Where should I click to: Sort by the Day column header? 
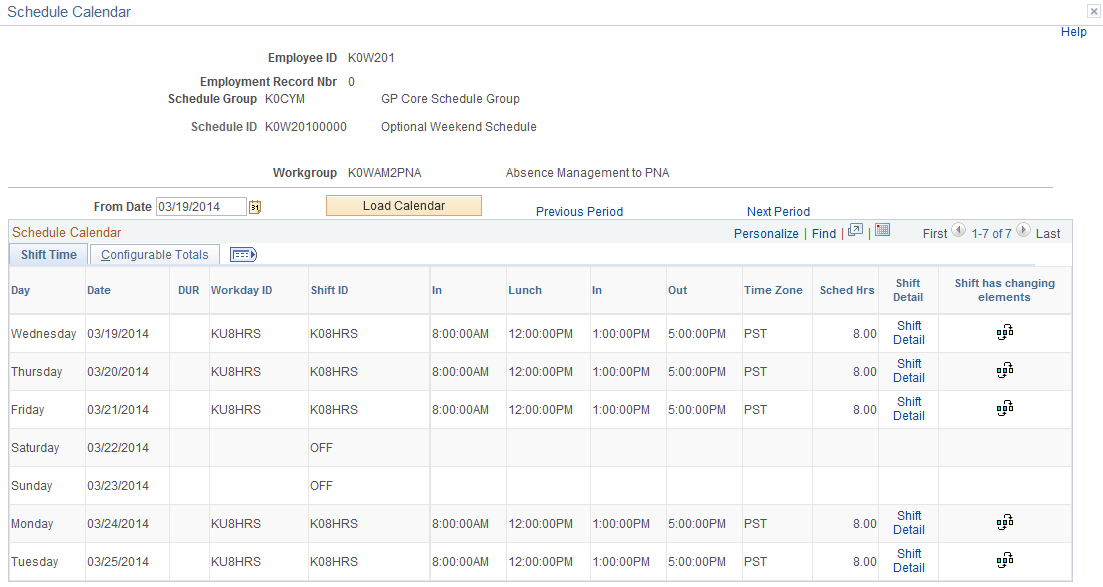20,290
